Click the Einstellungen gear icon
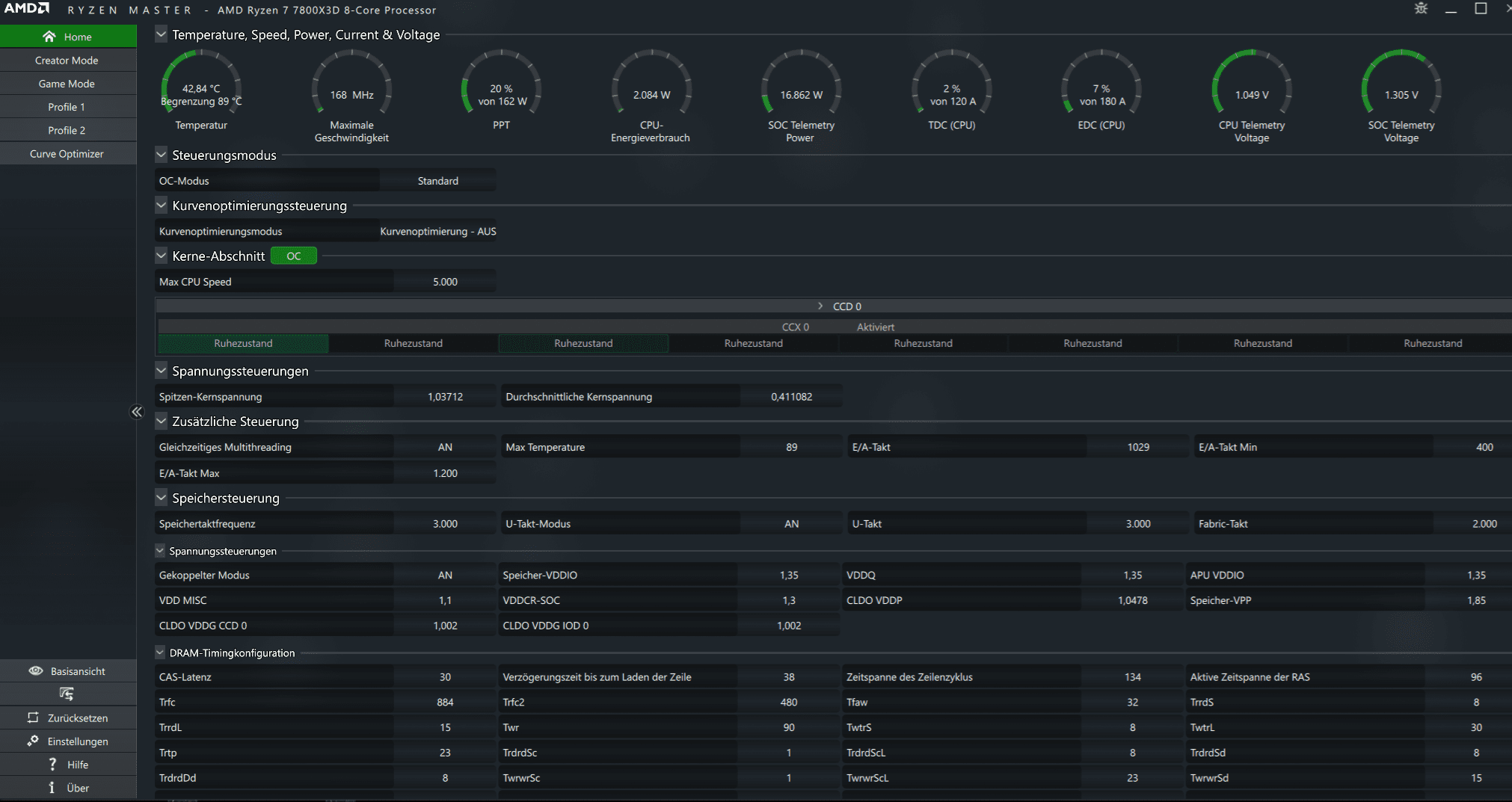Viewport: 1512px width, 802px height. (x=33, y=741)
